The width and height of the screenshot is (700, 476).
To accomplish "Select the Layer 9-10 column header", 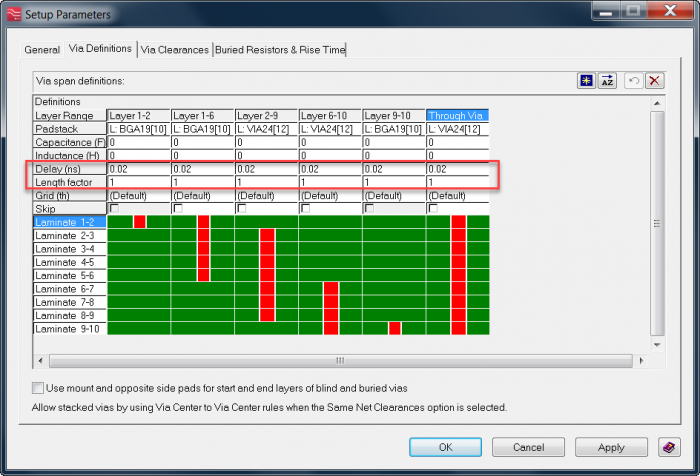I will pos(394,116).
